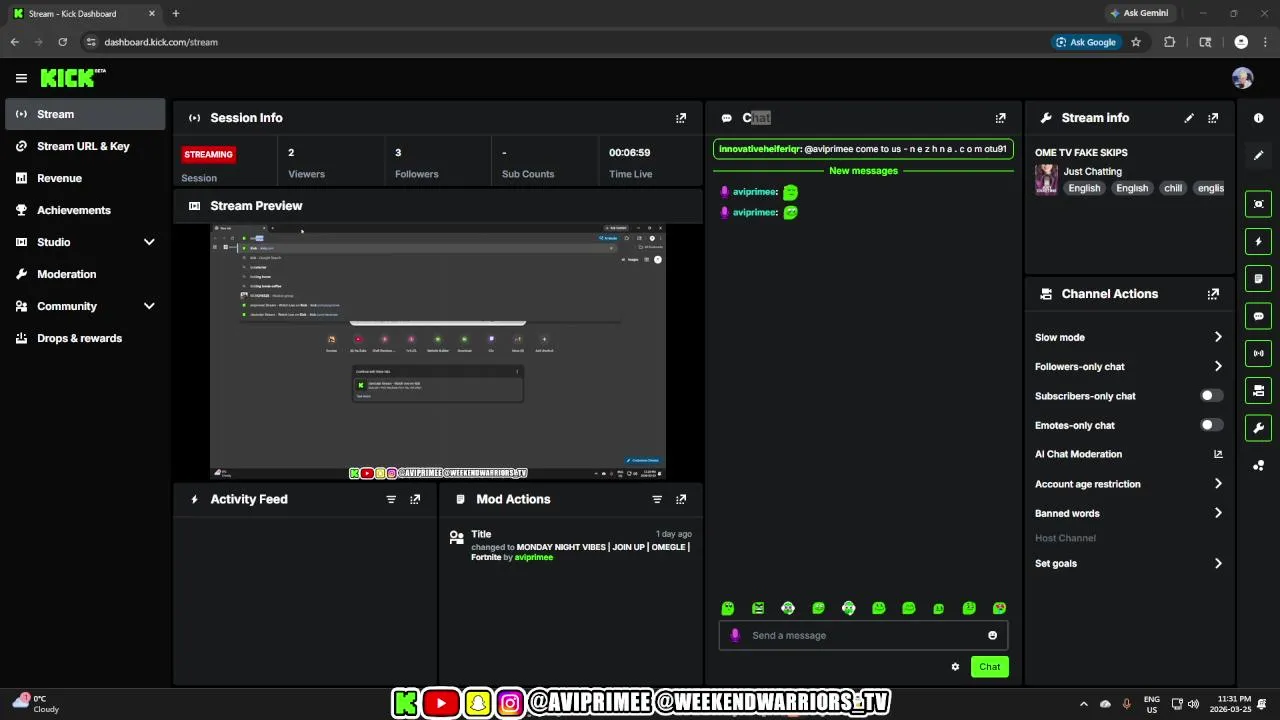Open chat settings gear icon

[955, 667]
